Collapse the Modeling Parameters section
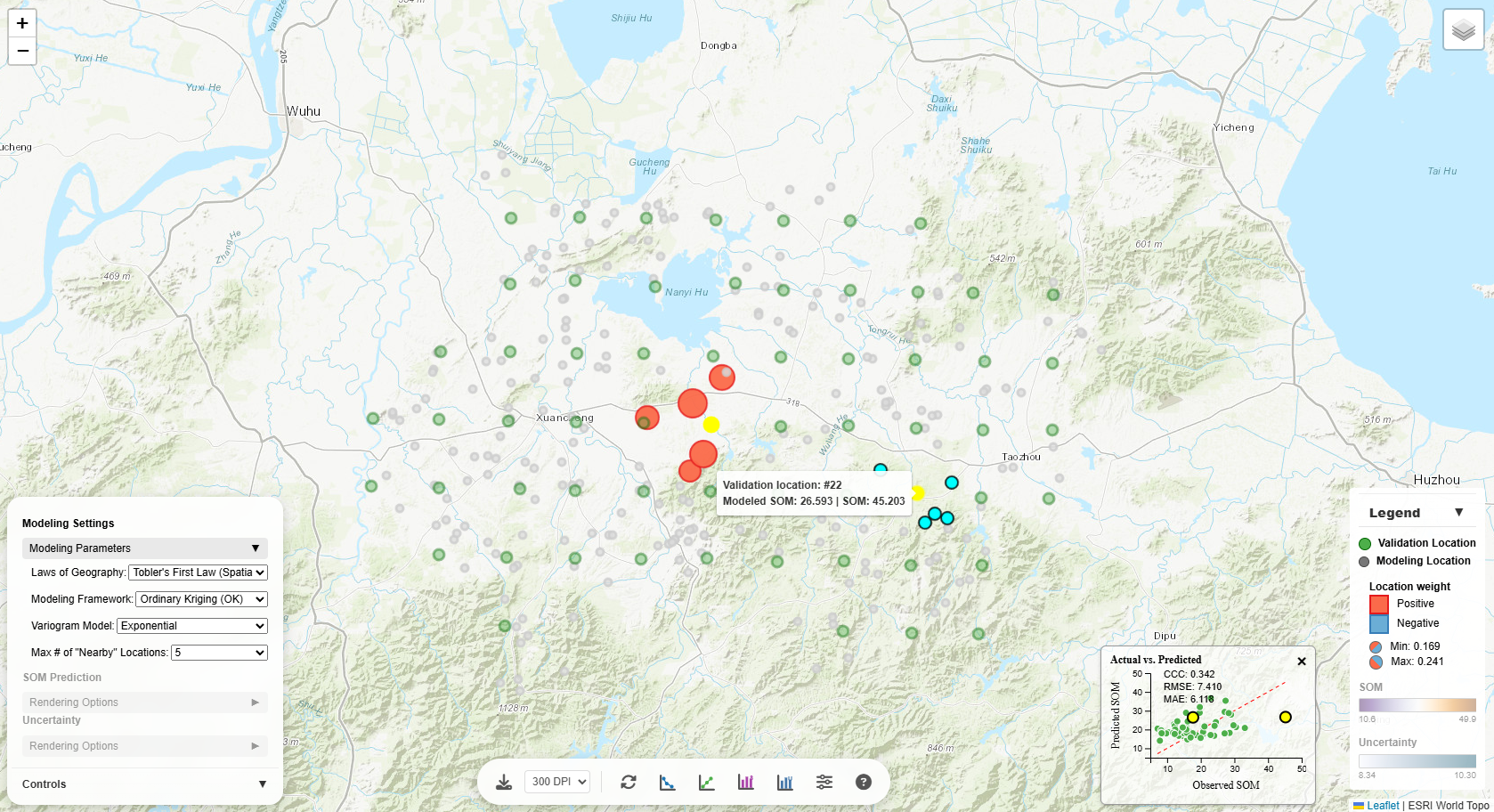This screenshot has width=1494, height=812. point(145,548)
